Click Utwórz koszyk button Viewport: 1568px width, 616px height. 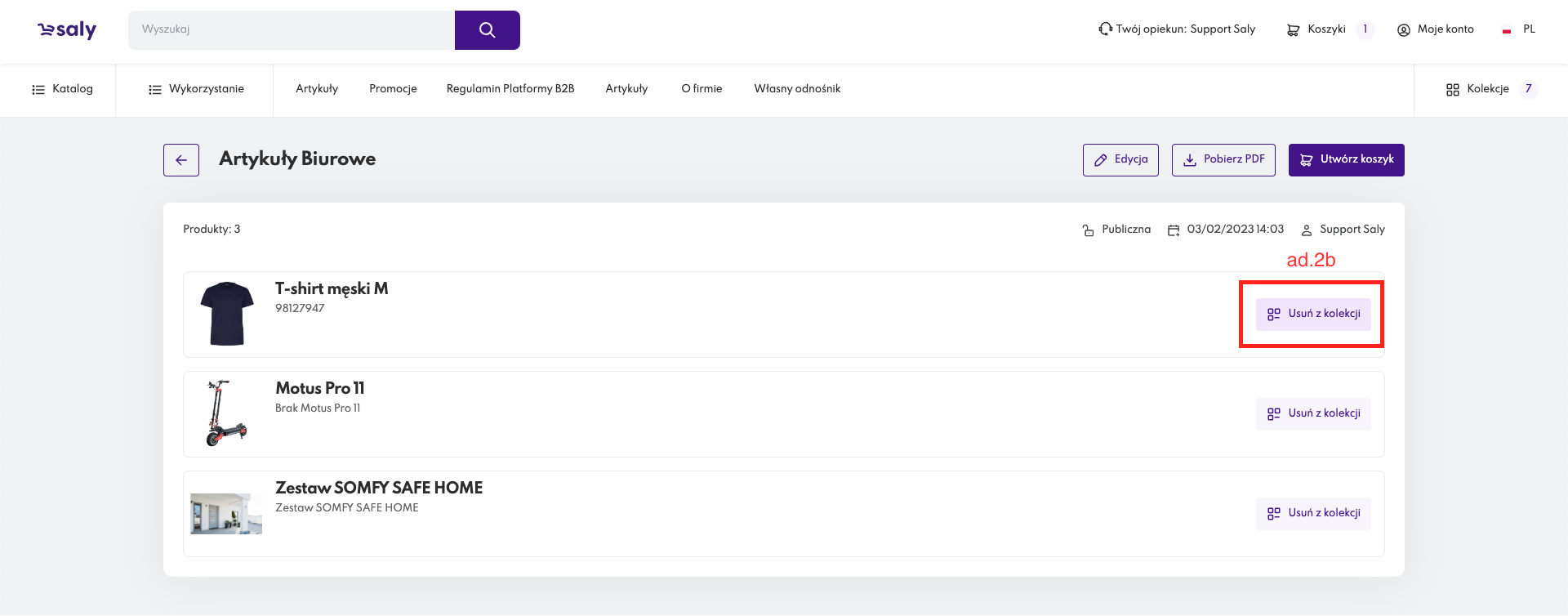(x=1346, y=160)
